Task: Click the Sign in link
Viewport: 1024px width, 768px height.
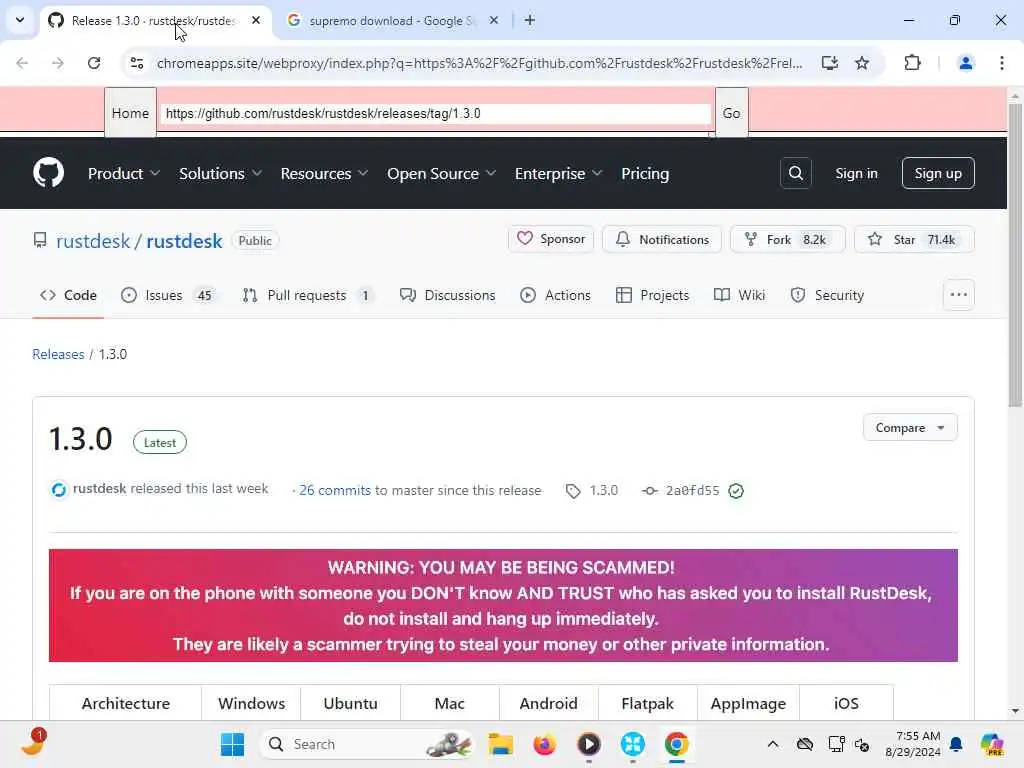Action: (x=856, y=173)
